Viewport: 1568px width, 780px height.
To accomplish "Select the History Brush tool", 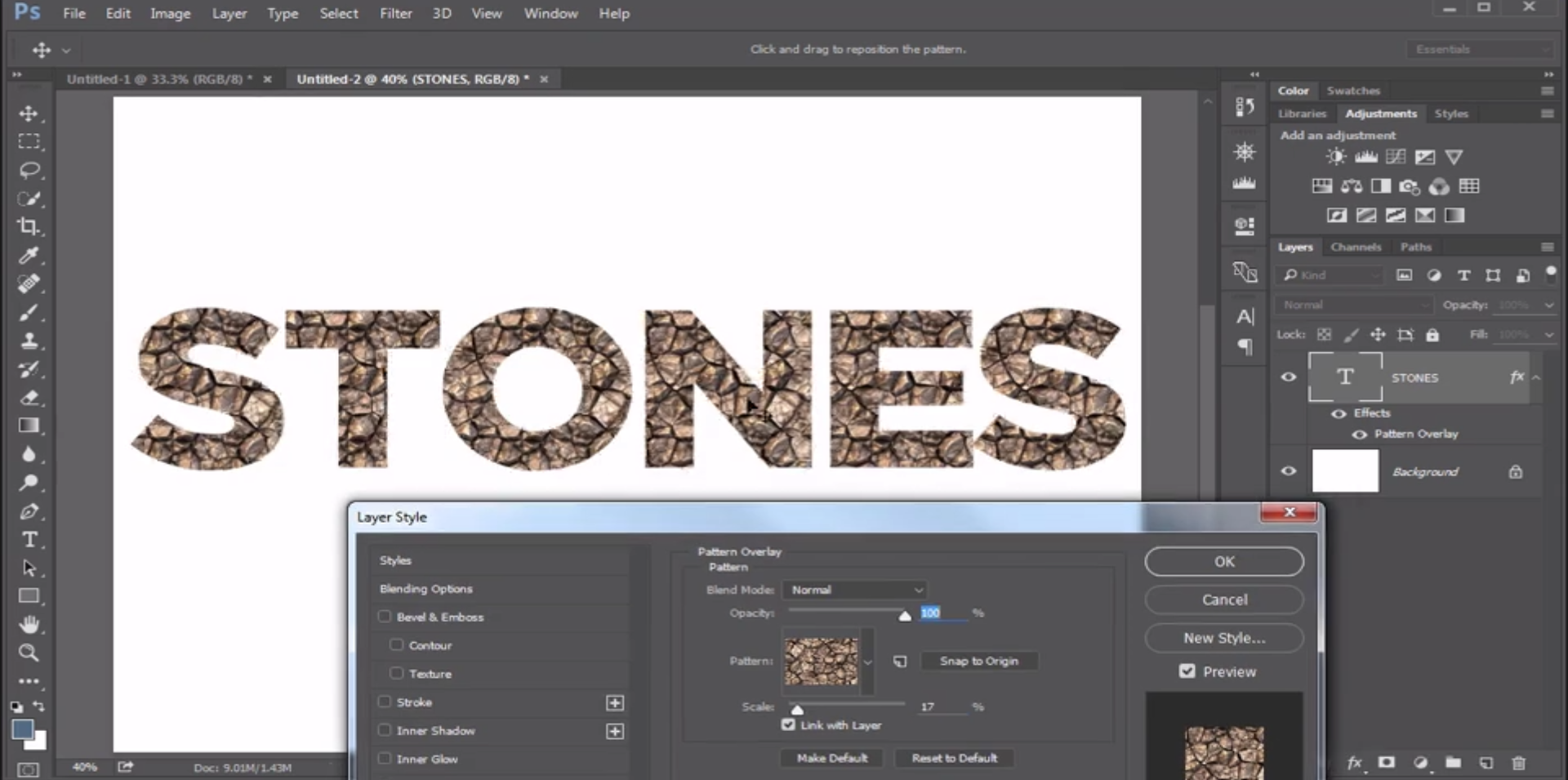I will [x=29, y=369].
